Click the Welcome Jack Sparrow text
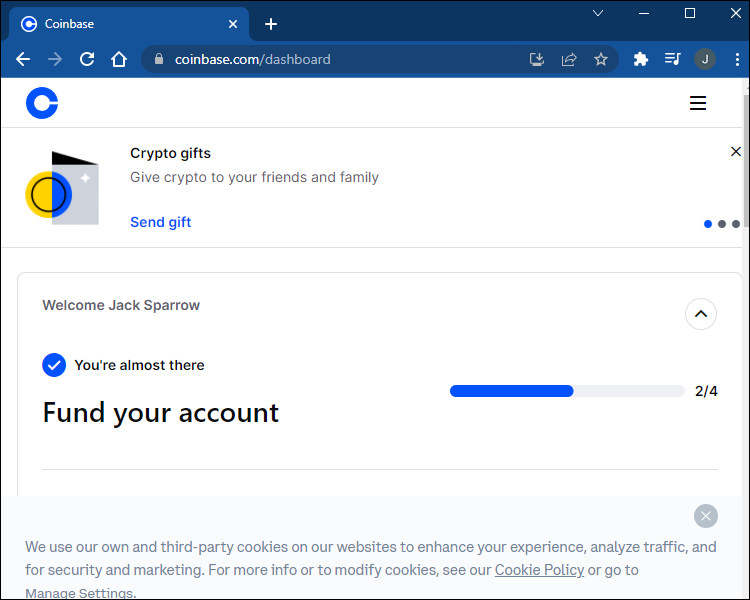The width and height of the screenshot is (750, 600). click(x=121, y=305)
